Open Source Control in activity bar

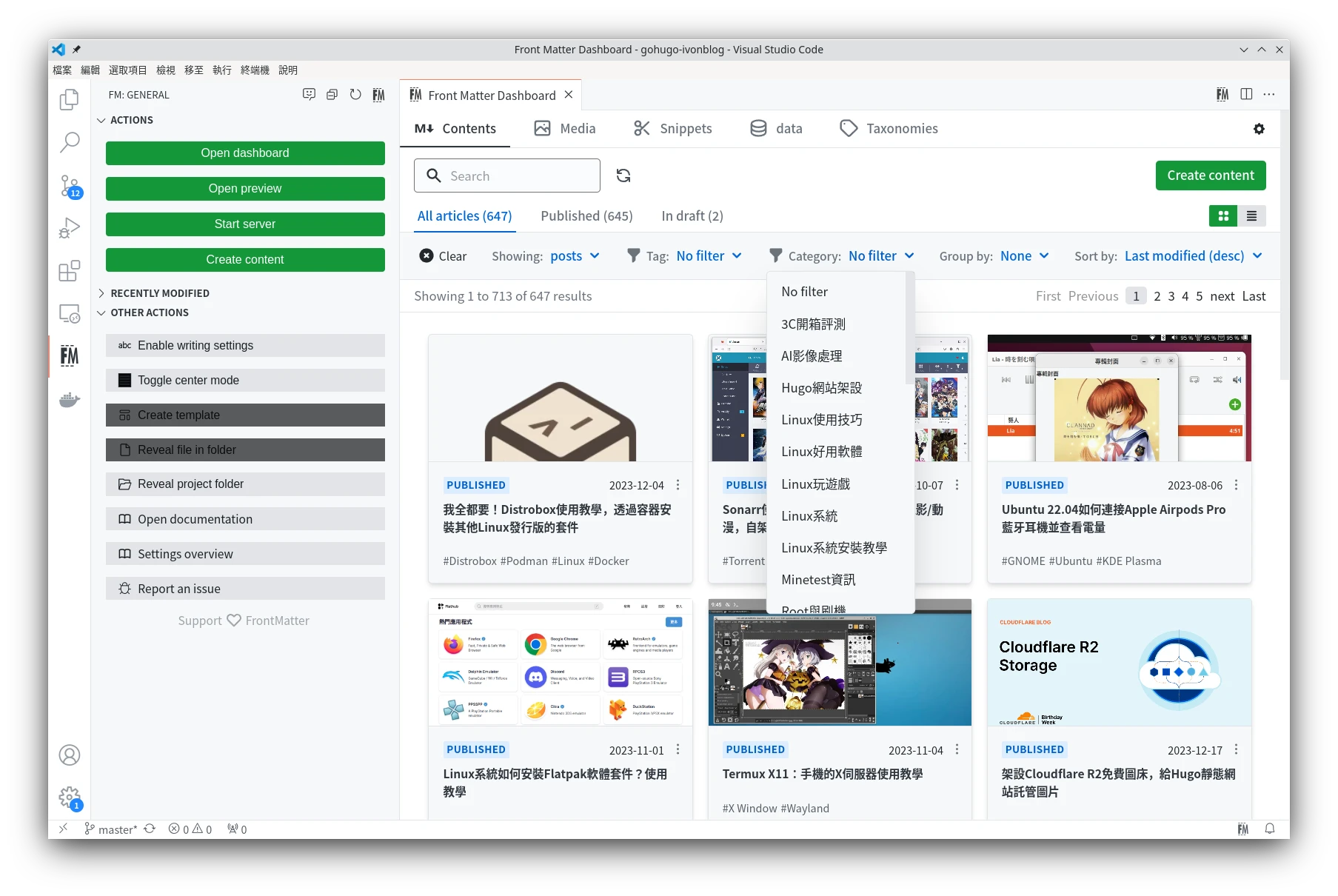[x=69, y=186]
